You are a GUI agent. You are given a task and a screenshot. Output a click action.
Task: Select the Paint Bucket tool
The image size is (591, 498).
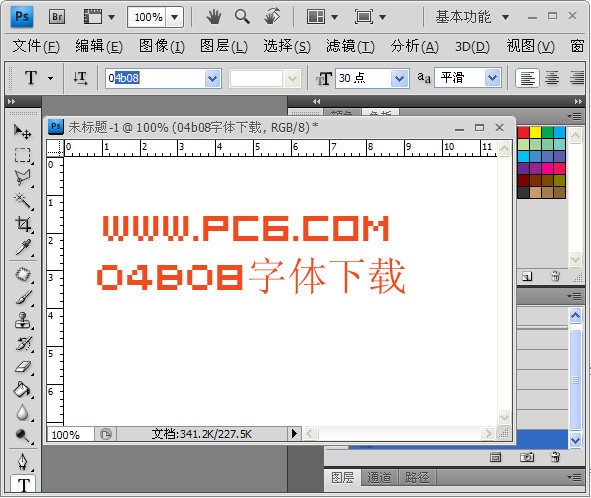(22, 390)
